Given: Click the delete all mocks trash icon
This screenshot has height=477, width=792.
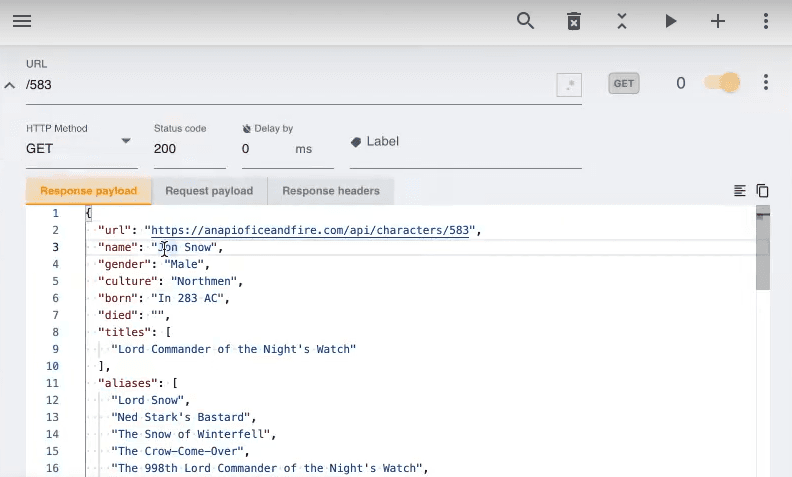Looking at the screenshot, I should pos(574,21).
